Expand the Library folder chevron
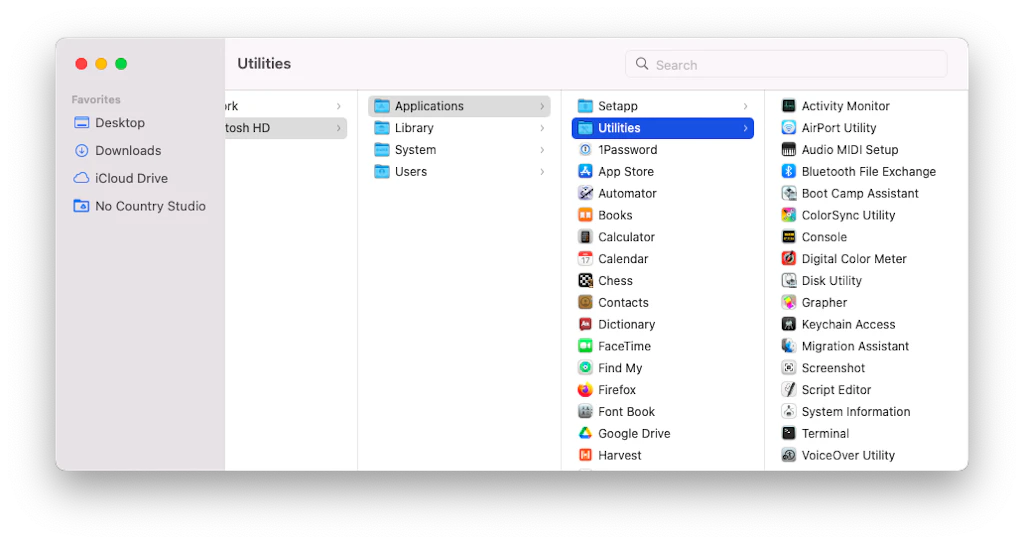The image size is (1024, 544). click(542, 128)
